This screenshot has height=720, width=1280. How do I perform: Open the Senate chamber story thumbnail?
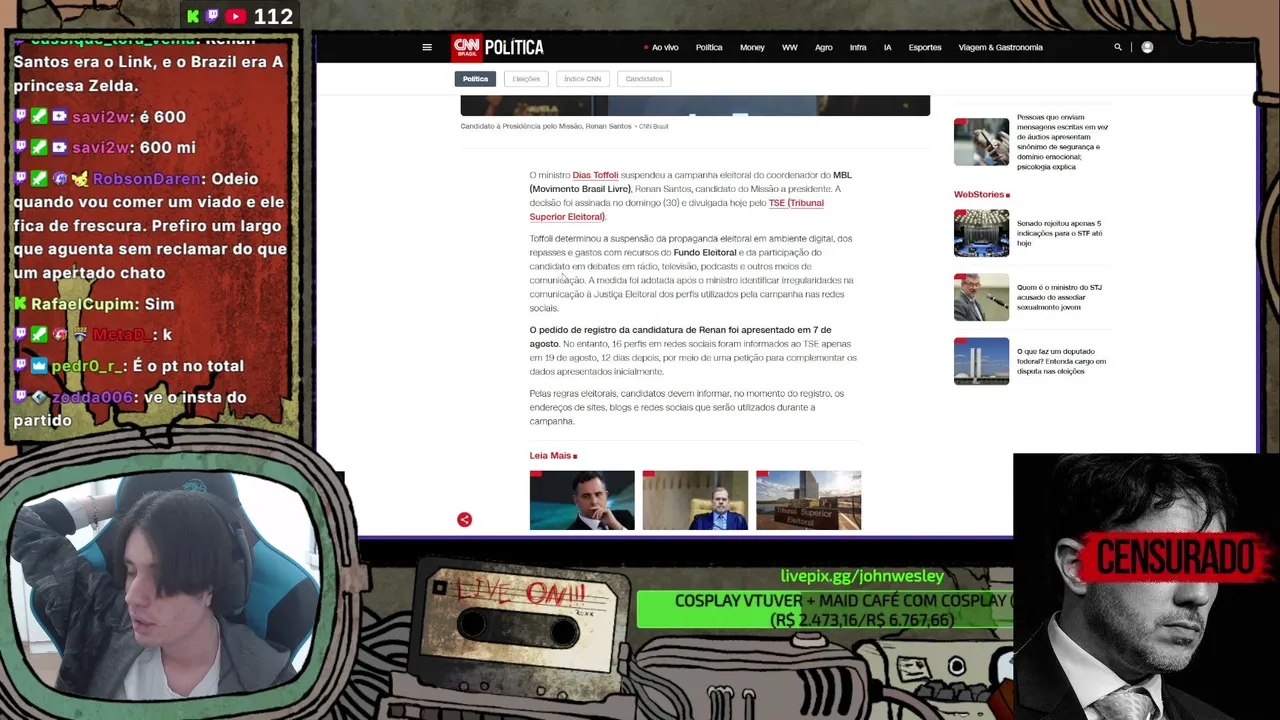981,233
